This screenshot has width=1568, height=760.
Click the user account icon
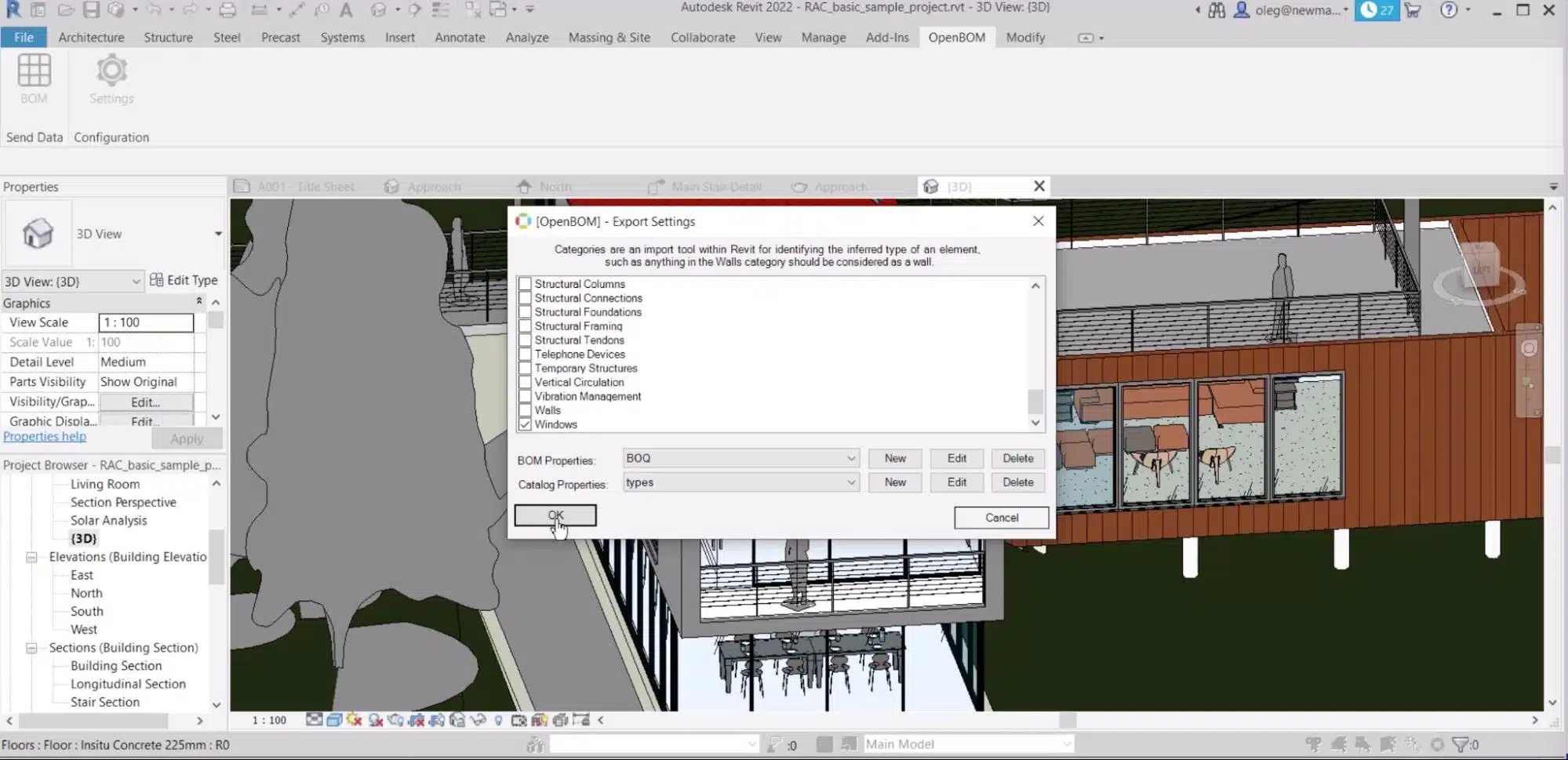pyautogui.click(x=1242, y=10)
